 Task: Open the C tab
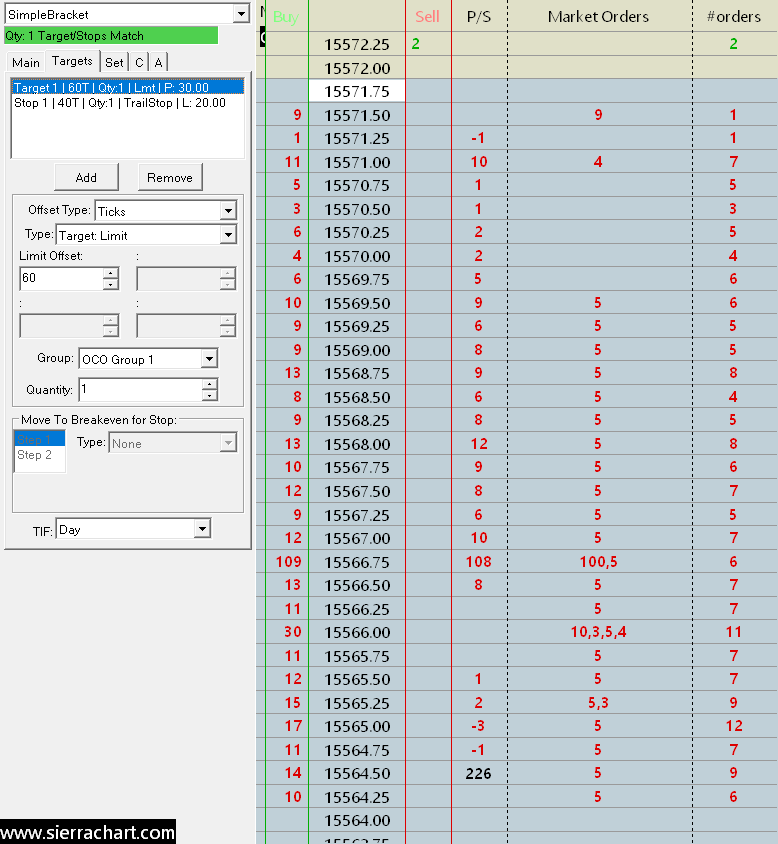(x=139, y=62)
